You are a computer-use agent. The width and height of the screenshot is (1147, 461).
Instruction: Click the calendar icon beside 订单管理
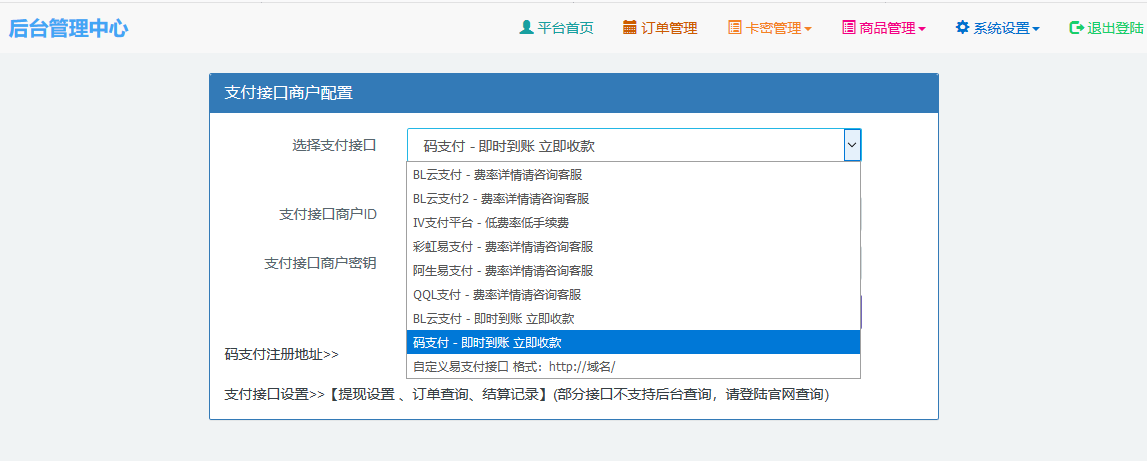click(x=630, y=28)
